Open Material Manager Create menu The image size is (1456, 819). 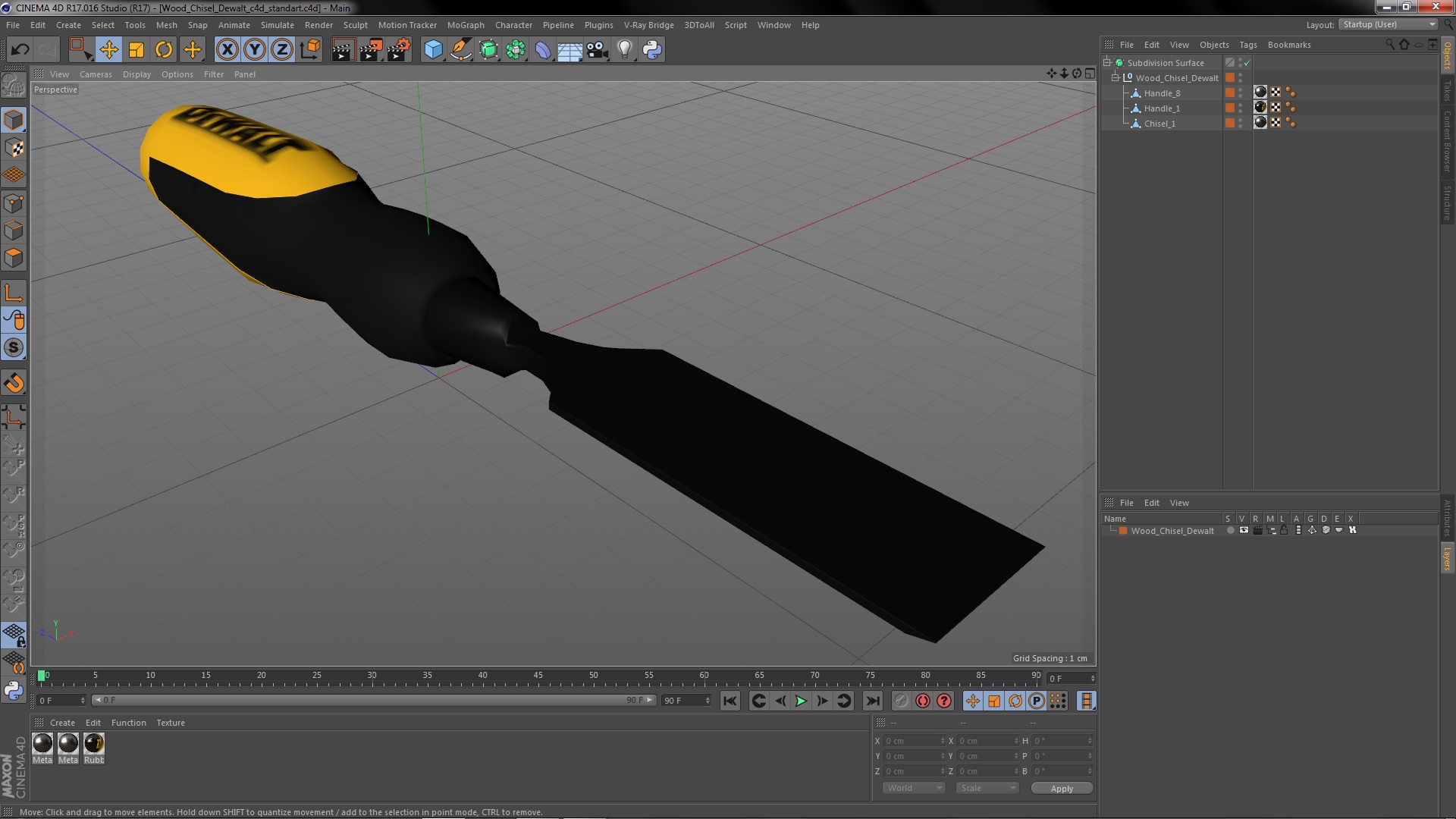[x=62, y=723]
